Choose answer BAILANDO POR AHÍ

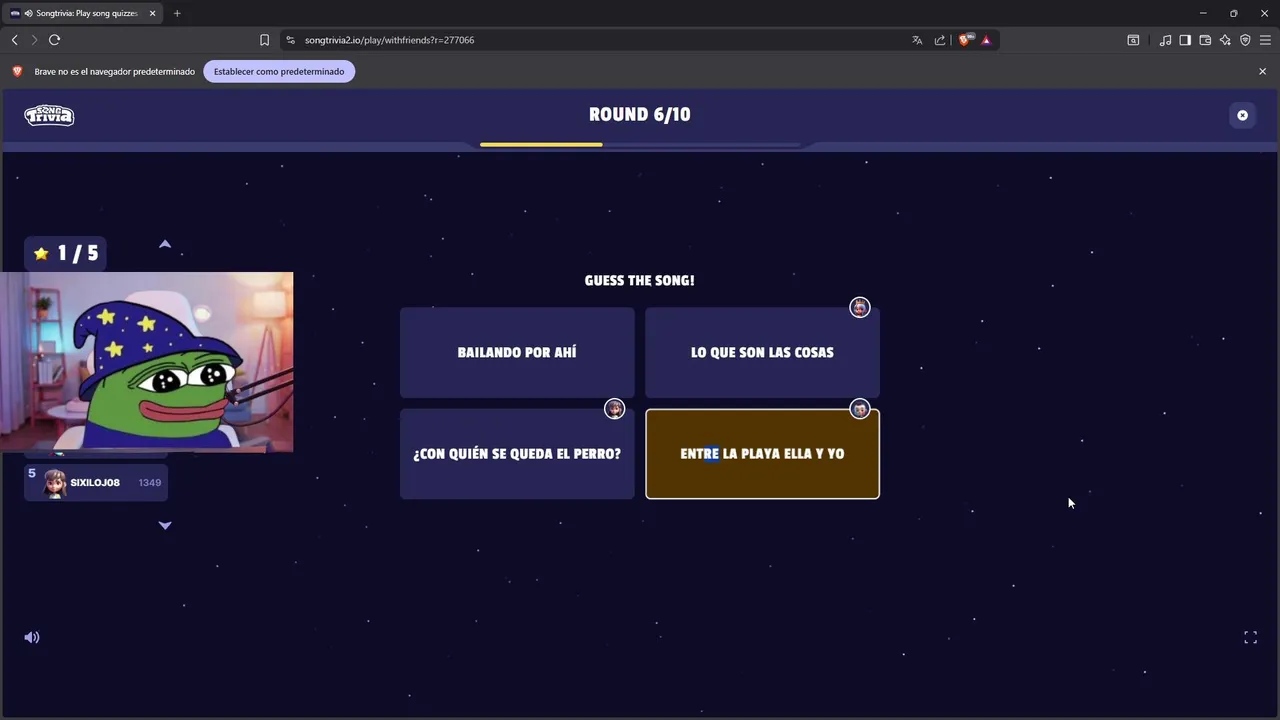click(517, 352)
